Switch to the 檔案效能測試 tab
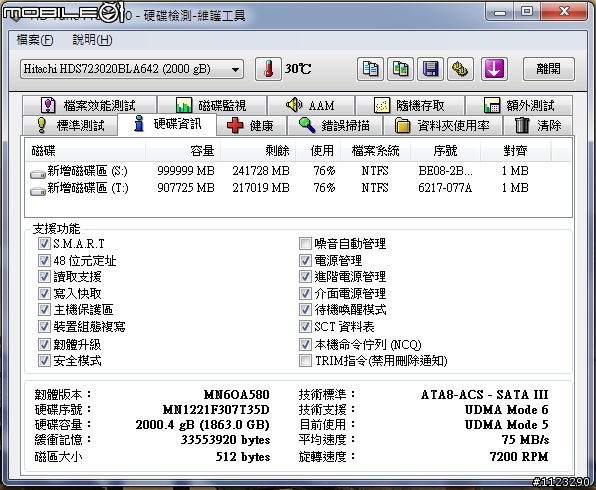The height and width of the screenshot is (490, 596). pyautogui.click(x=89, y=105)
